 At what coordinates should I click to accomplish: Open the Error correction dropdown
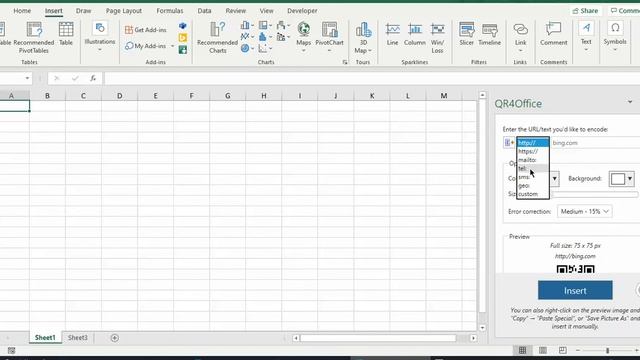pos(584,211)
